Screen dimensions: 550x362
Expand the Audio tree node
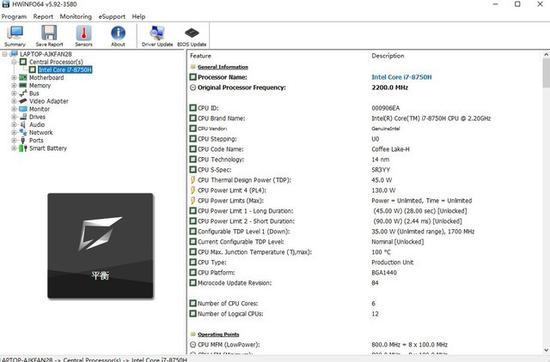[x=14, y=125]
